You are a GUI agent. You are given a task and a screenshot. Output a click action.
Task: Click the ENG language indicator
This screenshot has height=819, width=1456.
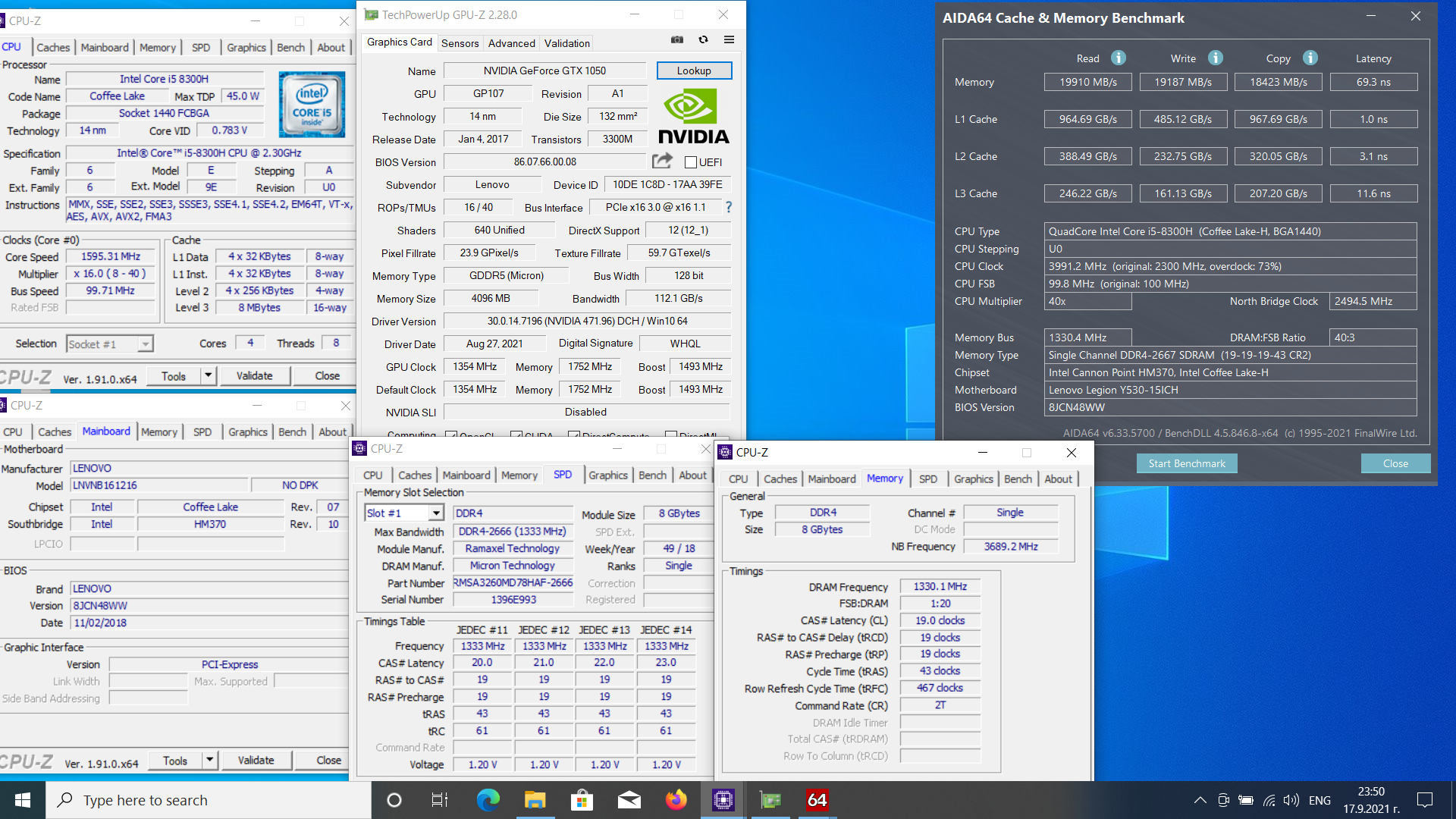point(1319,800)
